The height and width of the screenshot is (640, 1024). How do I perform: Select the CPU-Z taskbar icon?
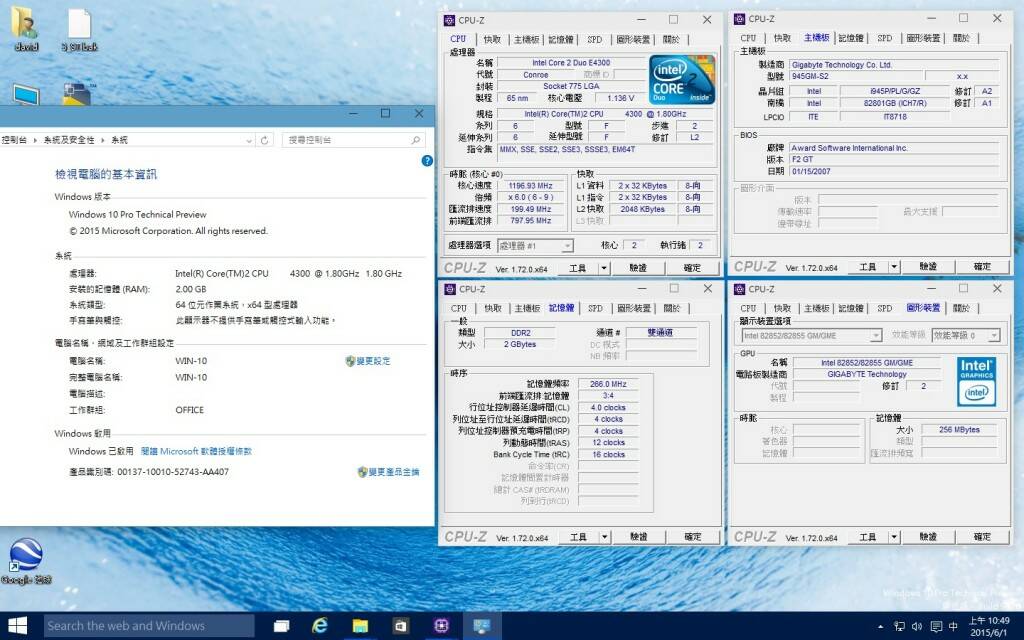(x=441, y=626)
